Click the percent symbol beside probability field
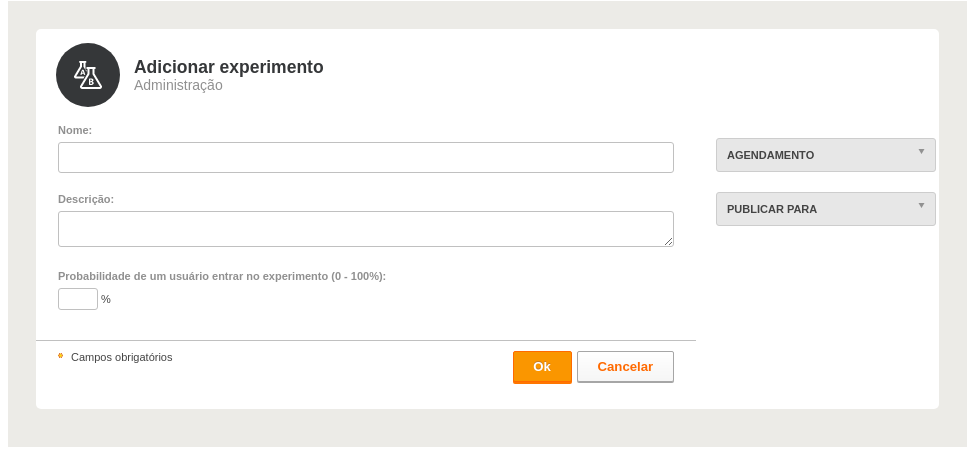This screenshot has height=456, width=975. point(106,299)
